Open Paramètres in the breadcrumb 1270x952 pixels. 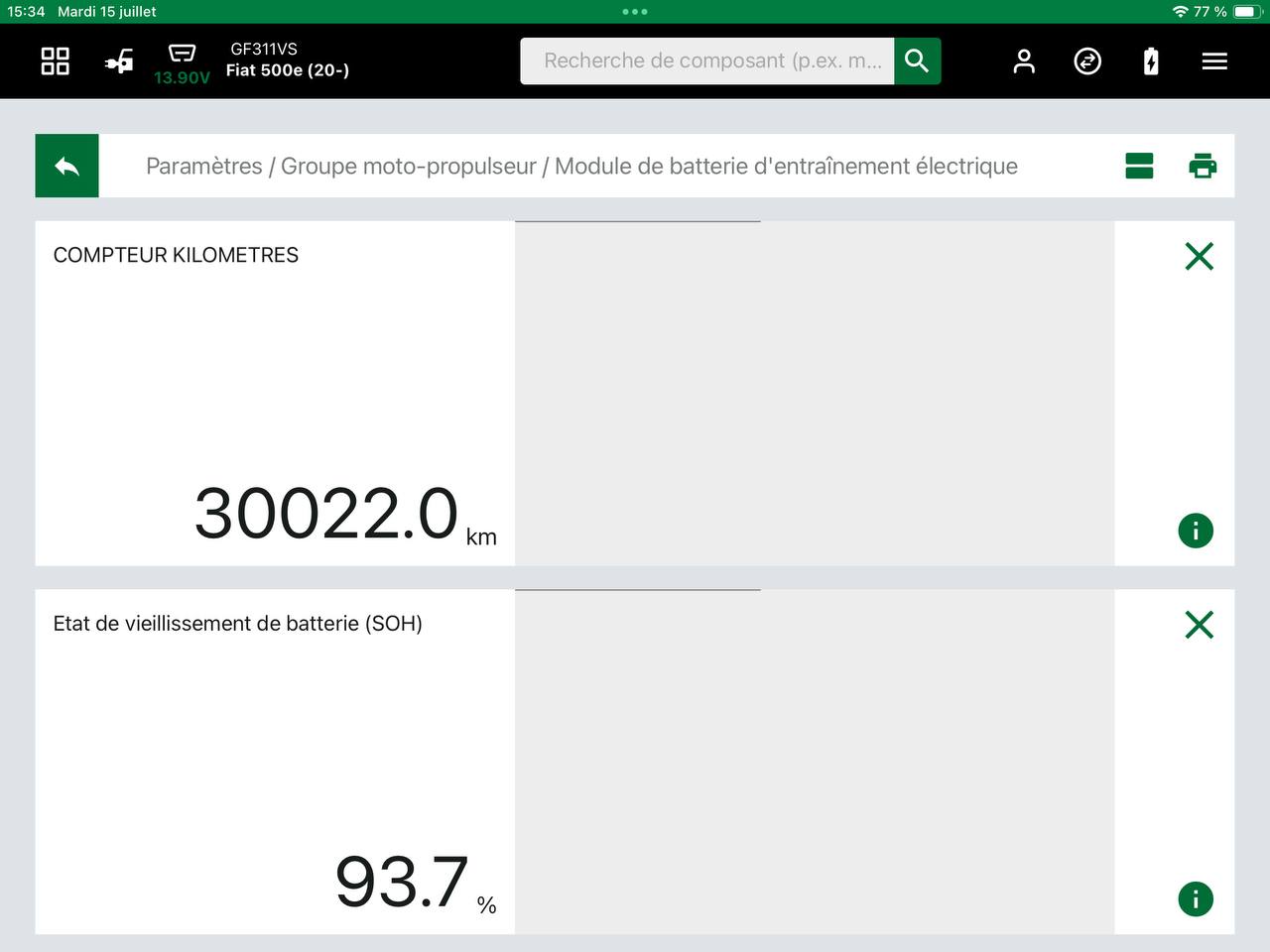click(x=204, y=166)
